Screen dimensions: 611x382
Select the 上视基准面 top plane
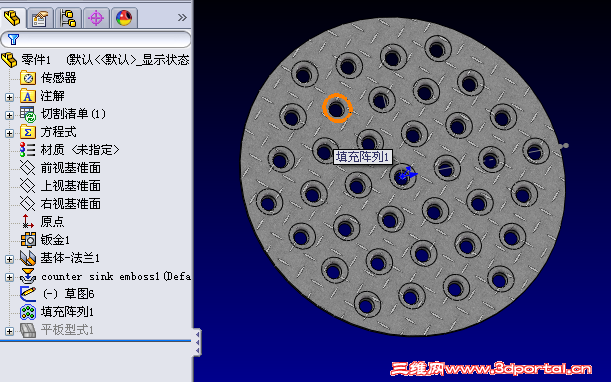coord(71,186)
